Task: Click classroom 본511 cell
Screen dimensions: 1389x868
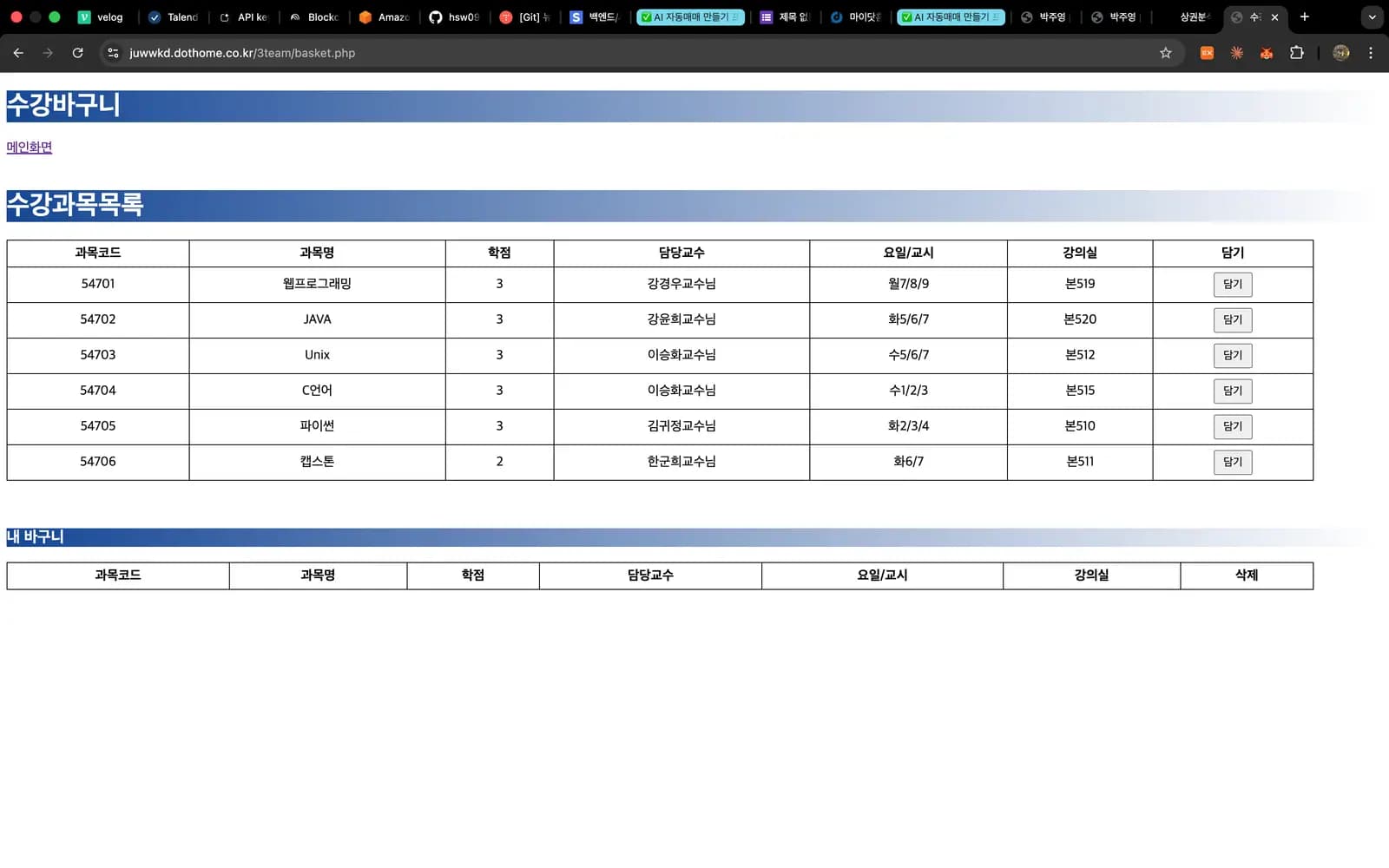Action: [x=1080, y=462]
